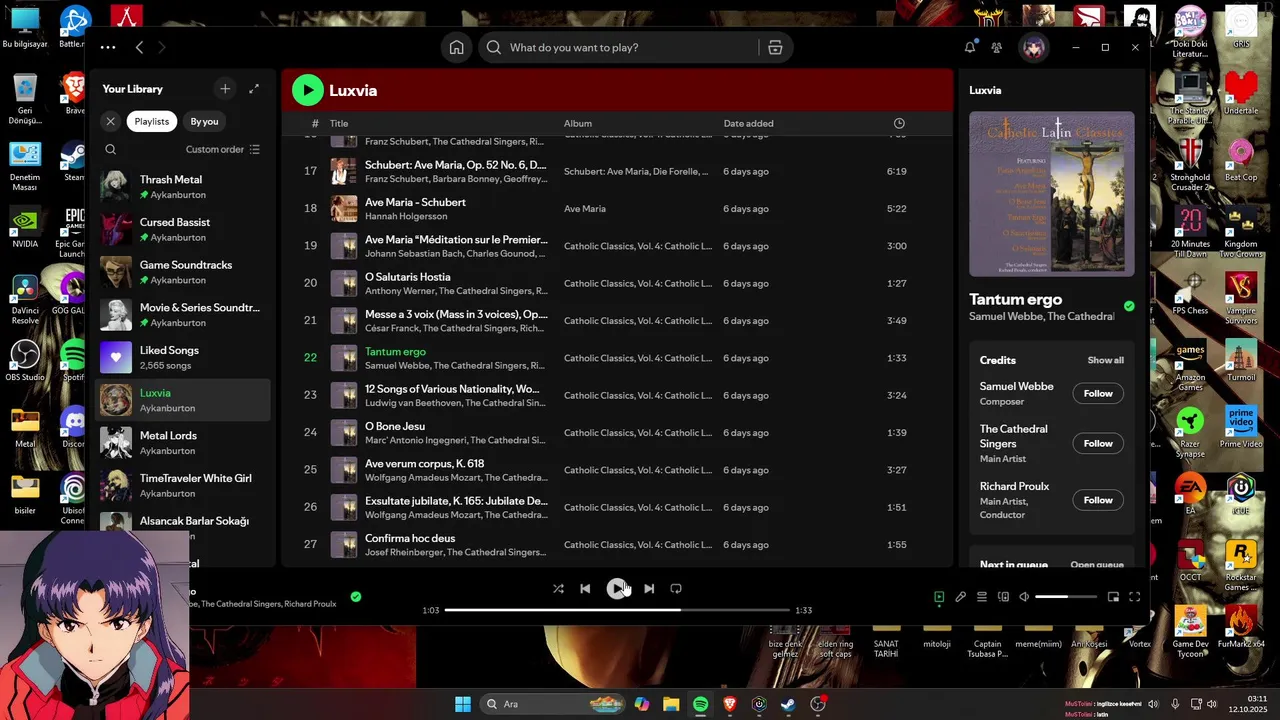Screen dimensions: 1280x720
Task: Open Movie & Series Soundtracks playlist
Action: pos(183,315)
